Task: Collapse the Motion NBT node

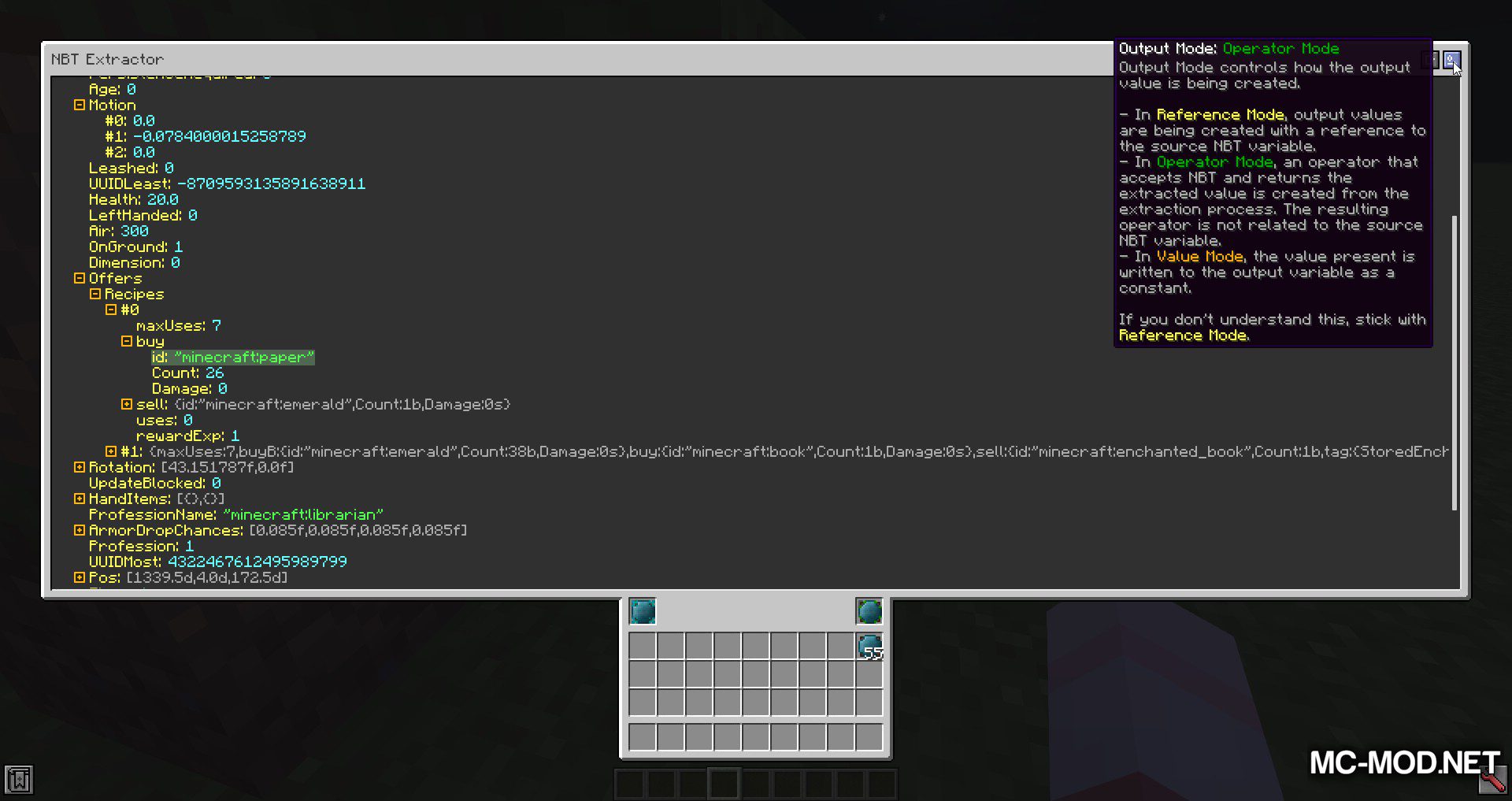Action: tap(80, 105)
